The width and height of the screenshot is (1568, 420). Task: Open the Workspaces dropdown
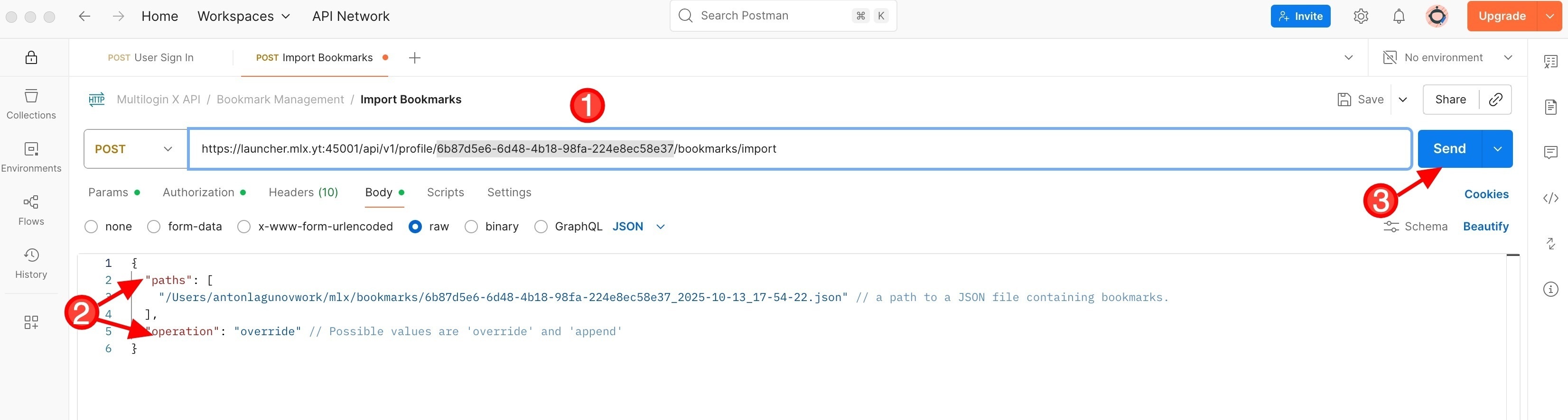(x=243, y=17)
